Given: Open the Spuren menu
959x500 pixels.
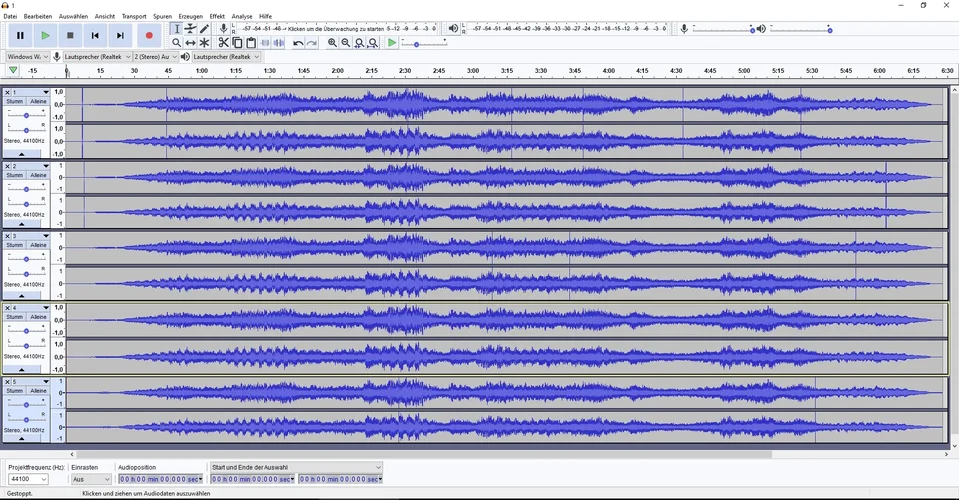Looking at the screenshot, I should coord(162,17).
